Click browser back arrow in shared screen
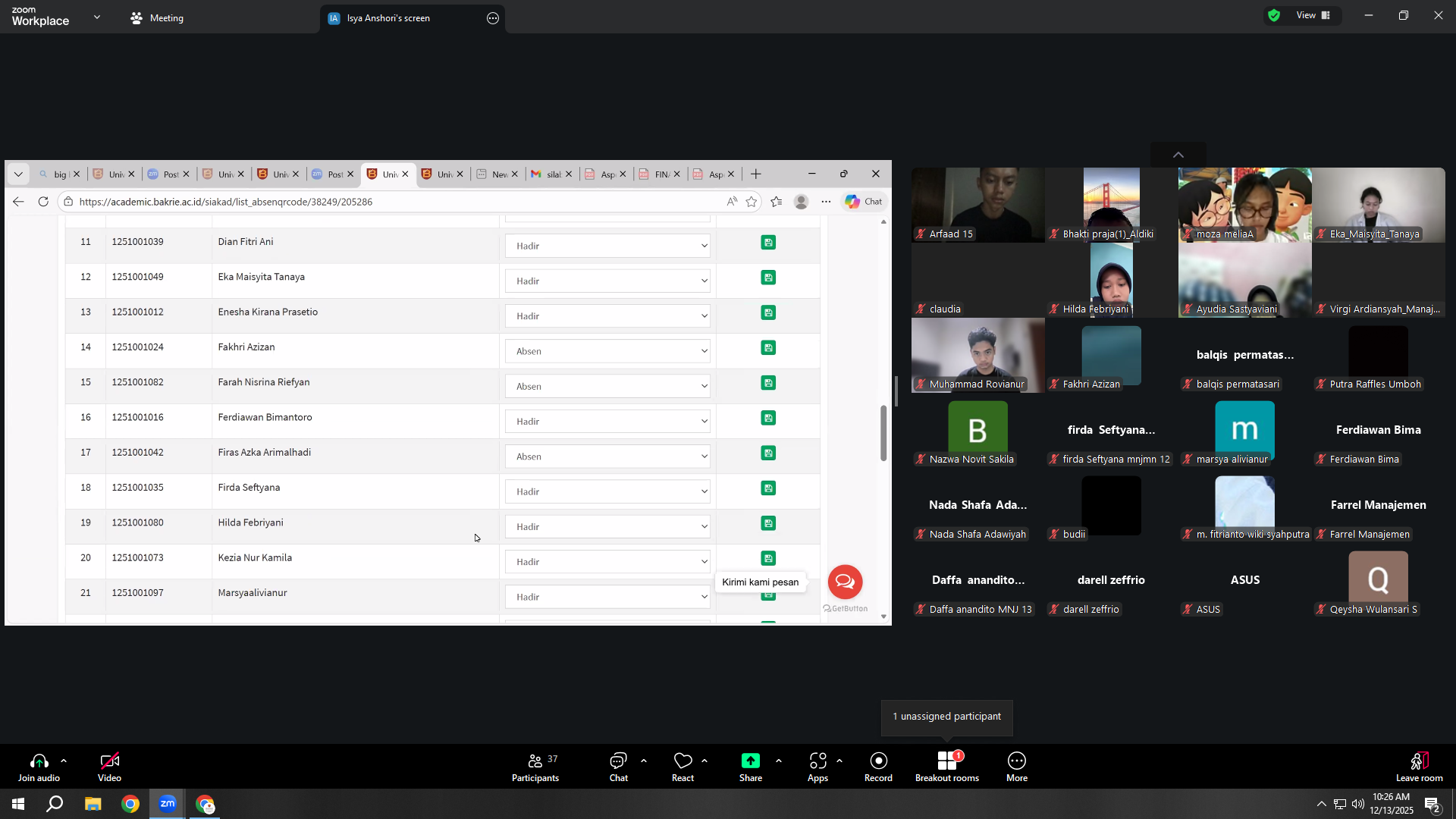The image size is (1456, 819). coord(18,202)
